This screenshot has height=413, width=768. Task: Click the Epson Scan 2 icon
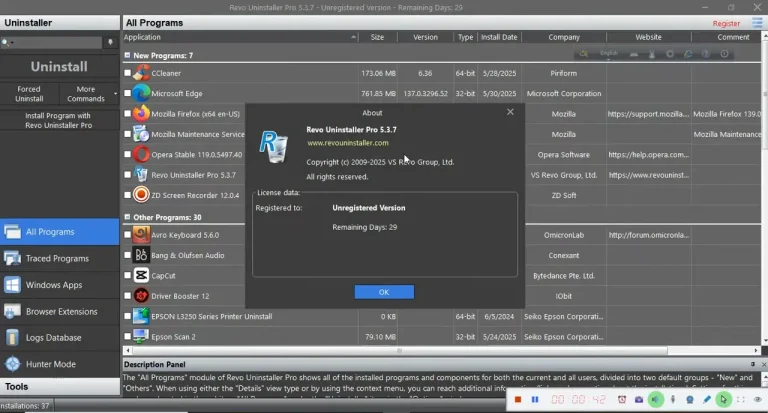click(141, 337)
